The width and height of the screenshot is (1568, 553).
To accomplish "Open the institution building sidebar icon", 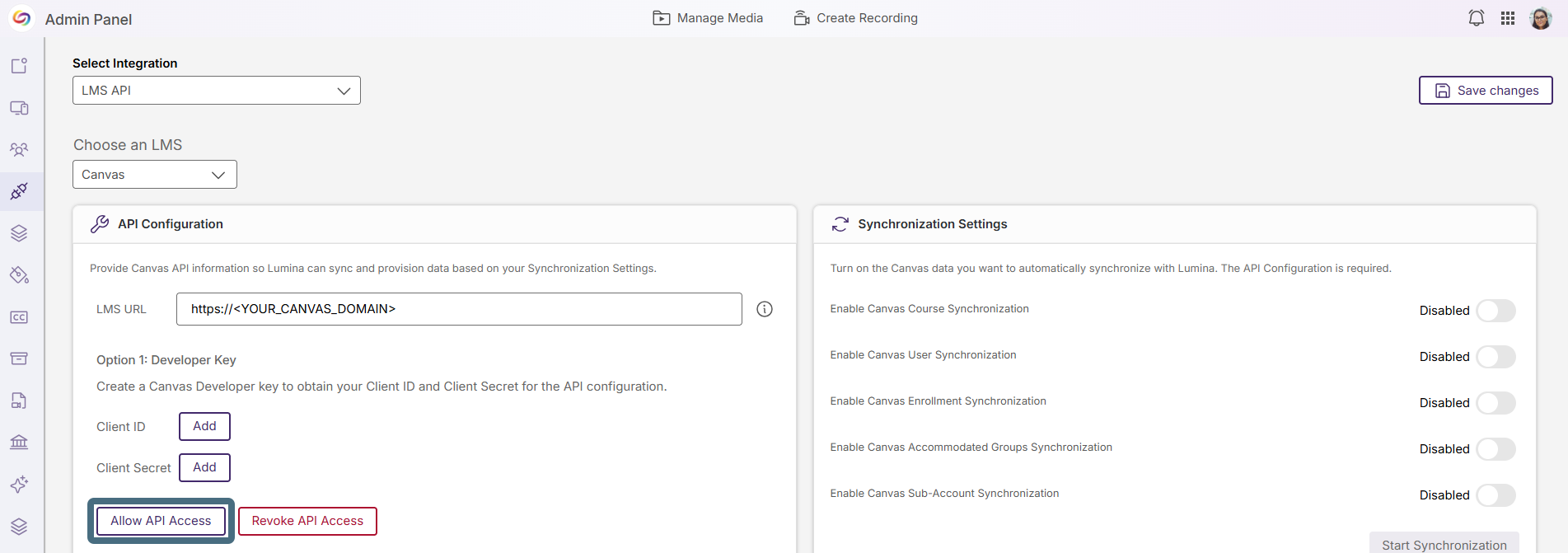I will [x=19, y=443].
